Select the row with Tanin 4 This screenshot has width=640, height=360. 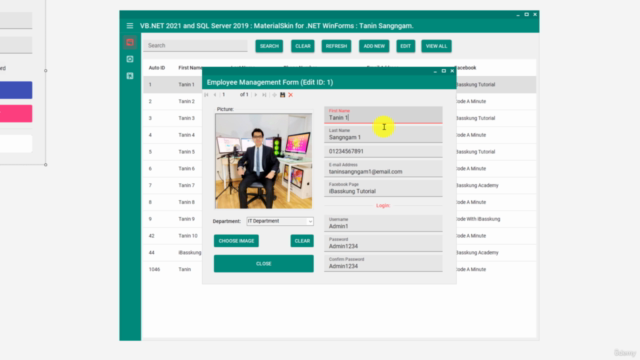(339, 135)
